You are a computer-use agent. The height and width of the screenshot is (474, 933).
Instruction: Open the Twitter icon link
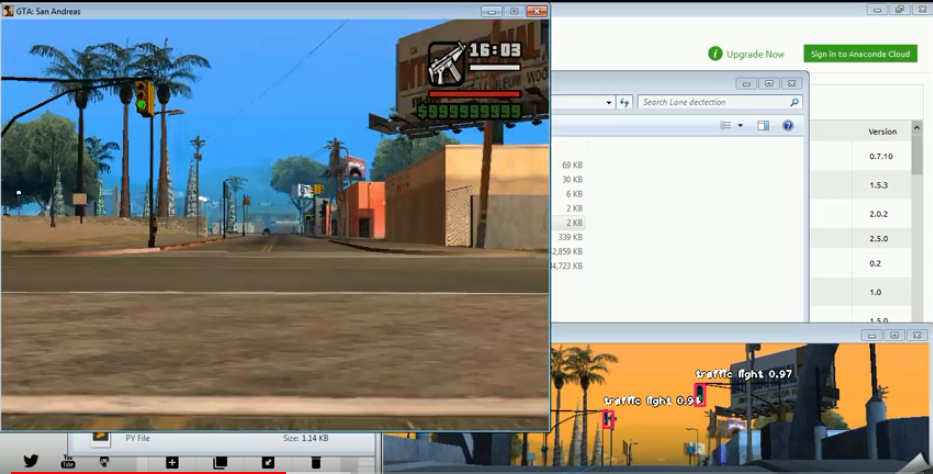coord(31,460)
